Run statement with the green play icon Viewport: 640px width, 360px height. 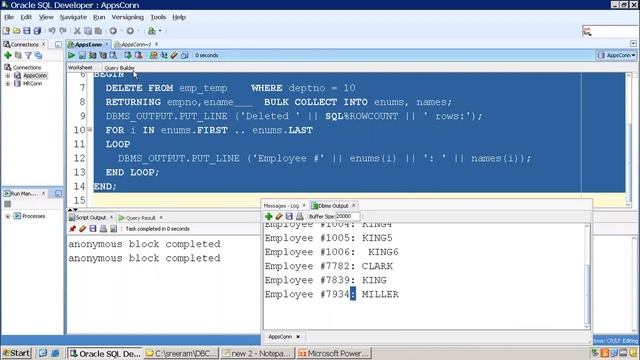pos(71,55)
